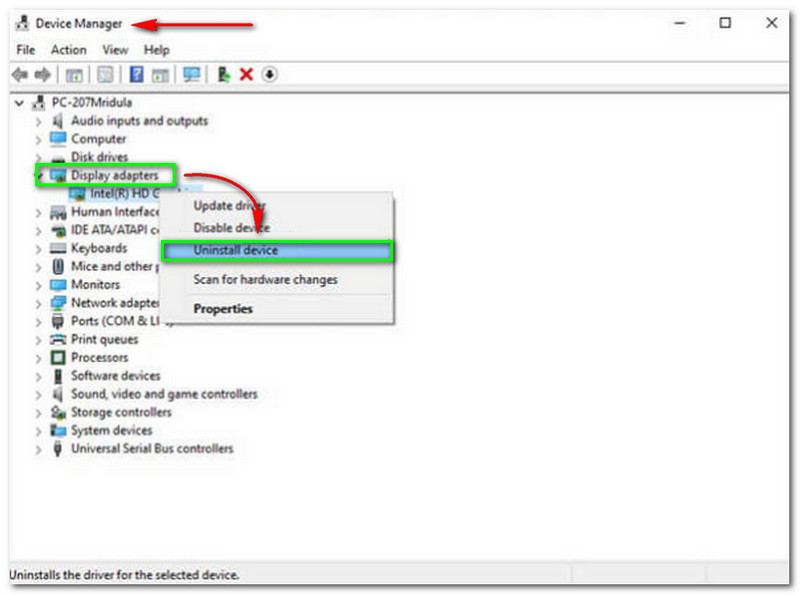Click the Update driver toolbar icon
This screenshot has height=595, width=800.
click(x=223, y=75)
